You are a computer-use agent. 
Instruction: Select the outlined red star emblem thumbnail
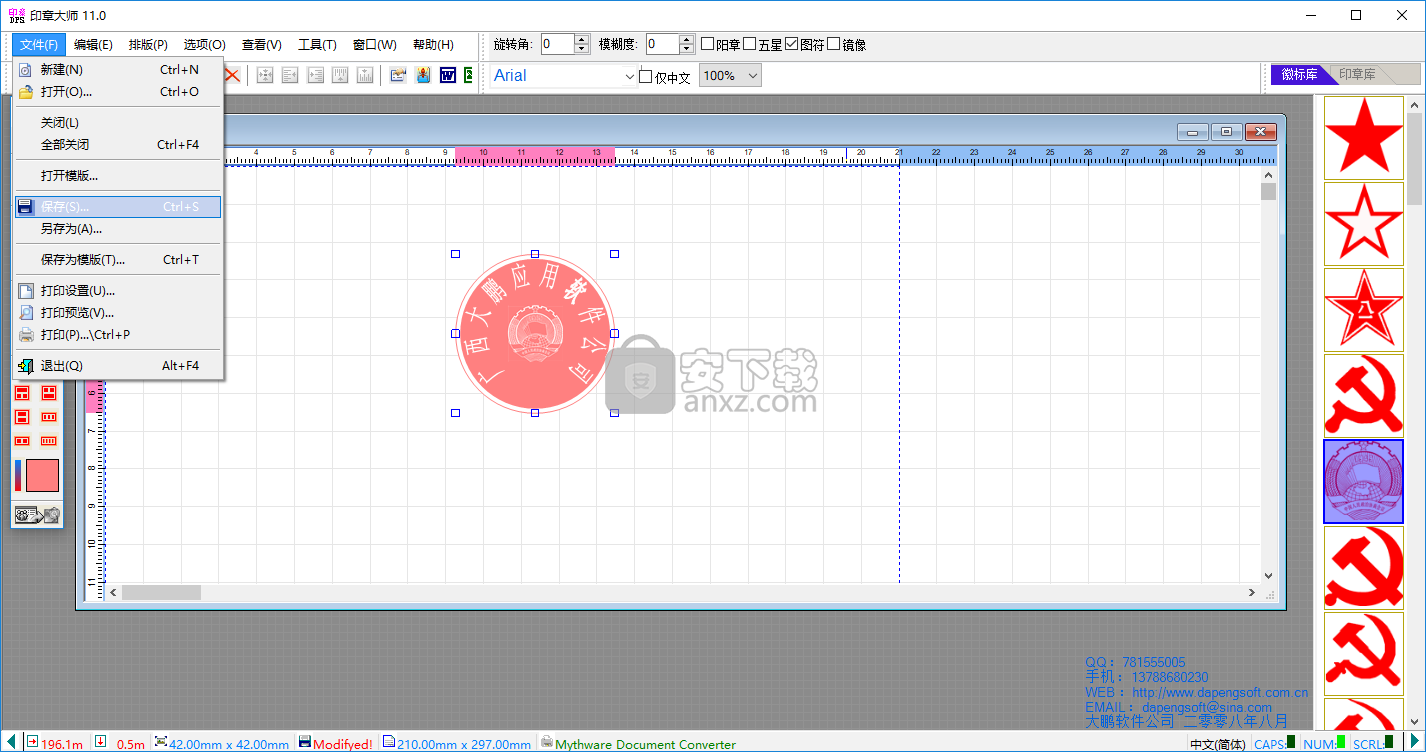(x=1363, y=223)
